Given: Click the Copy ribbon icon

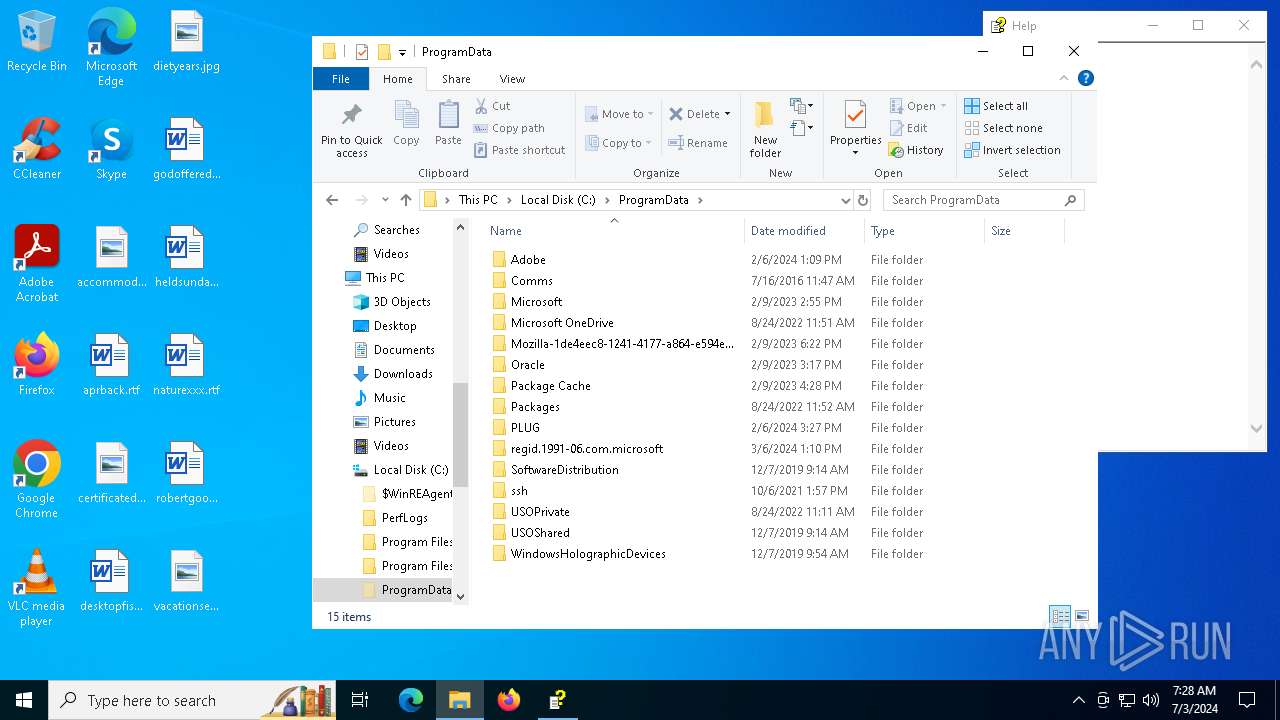Looking at the screenshot, I should 406,124.
